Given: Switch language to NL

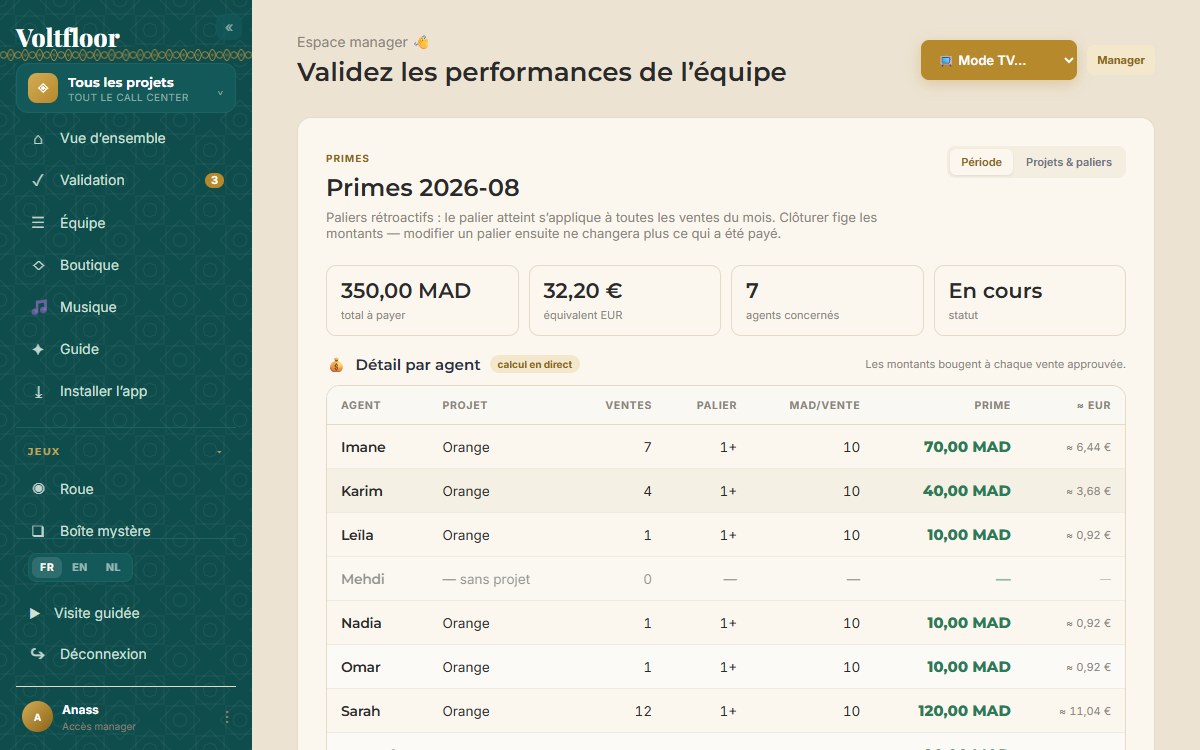Looking at the screenshot, I should (113, 567).
